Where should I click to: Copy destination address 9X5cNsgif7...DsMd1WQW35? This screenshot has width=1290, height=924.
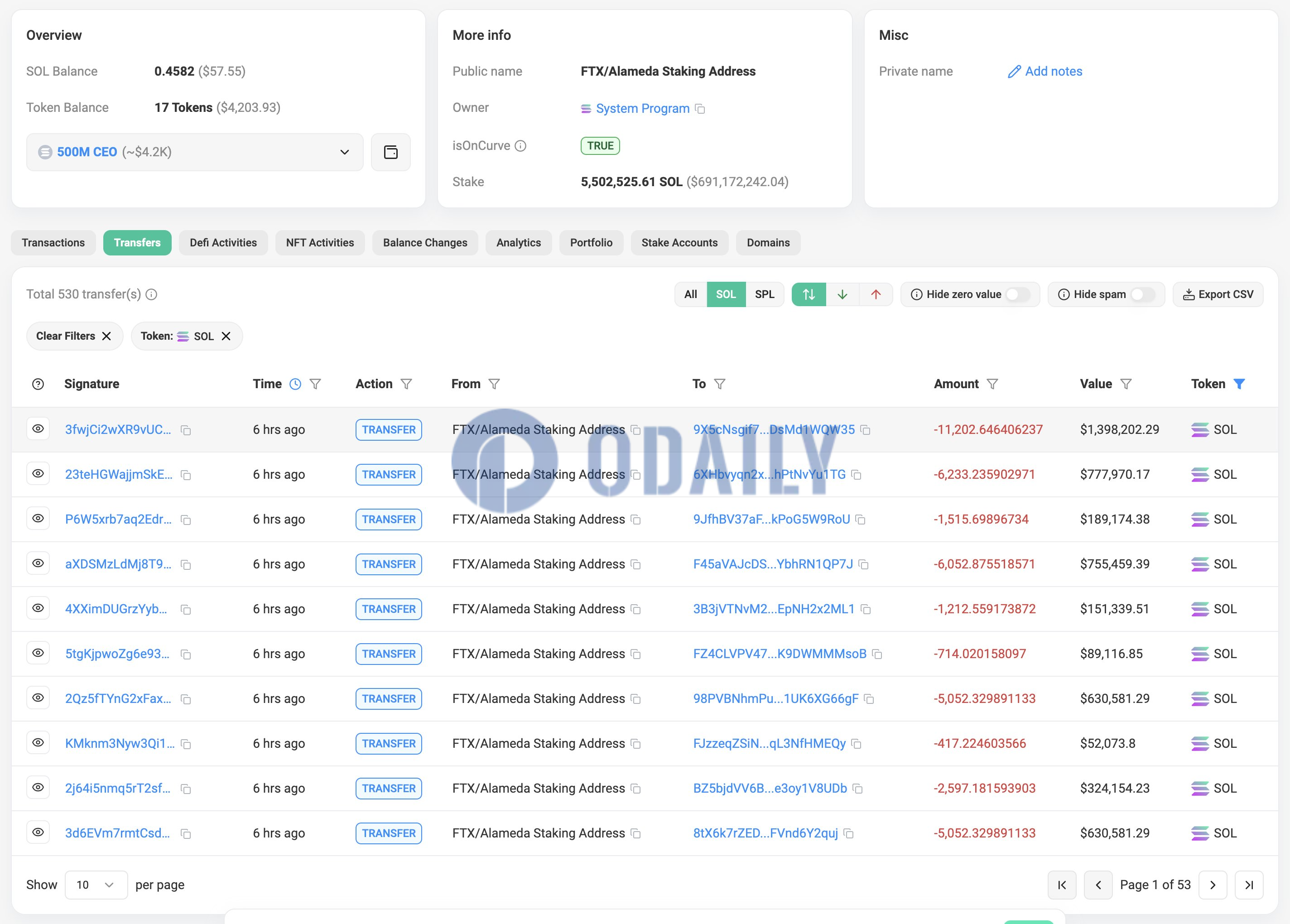pyautogui.click(x=865, y=430)
